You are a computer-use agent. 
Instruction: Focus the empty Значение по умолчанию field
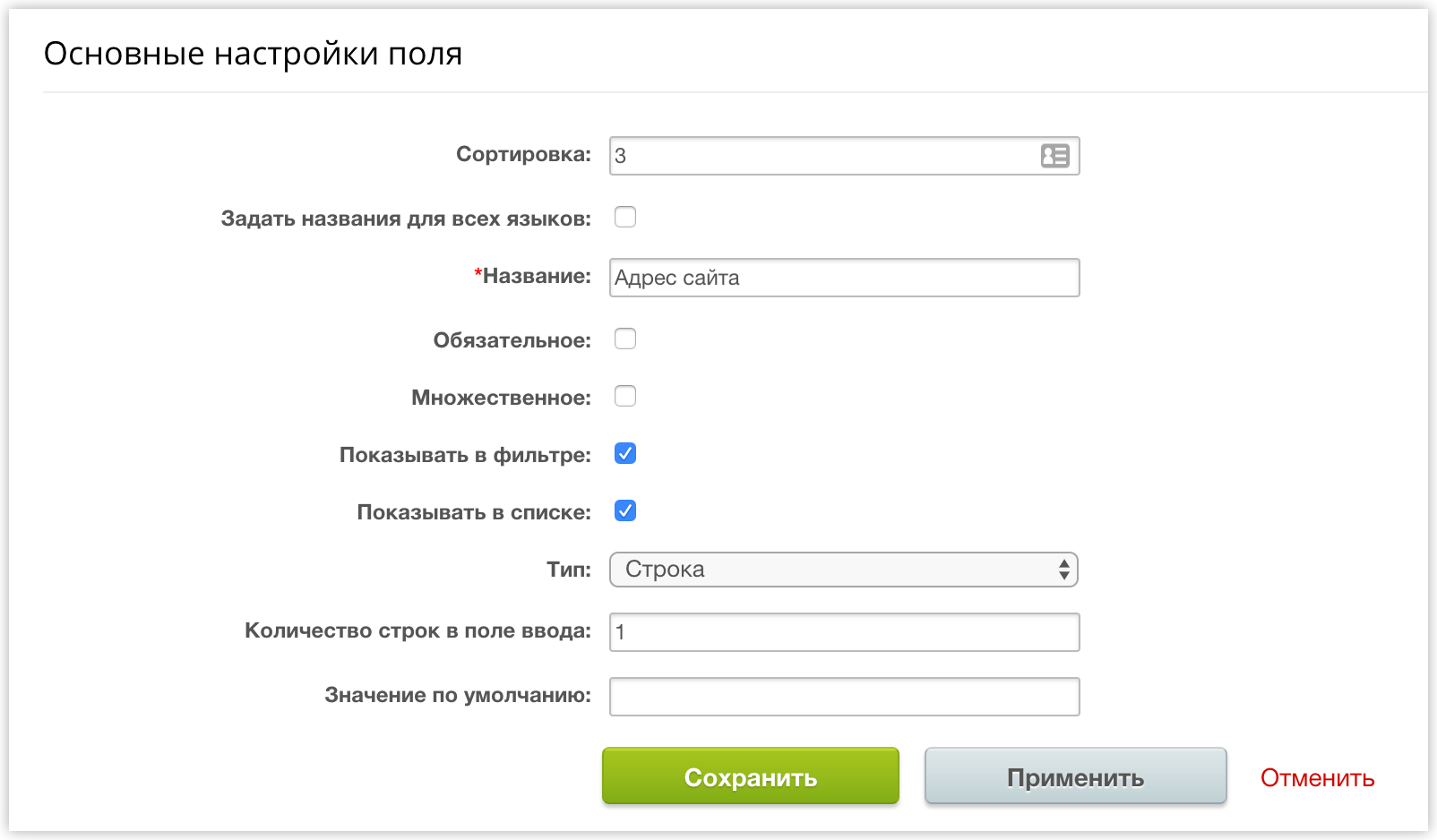pos(844,697)
